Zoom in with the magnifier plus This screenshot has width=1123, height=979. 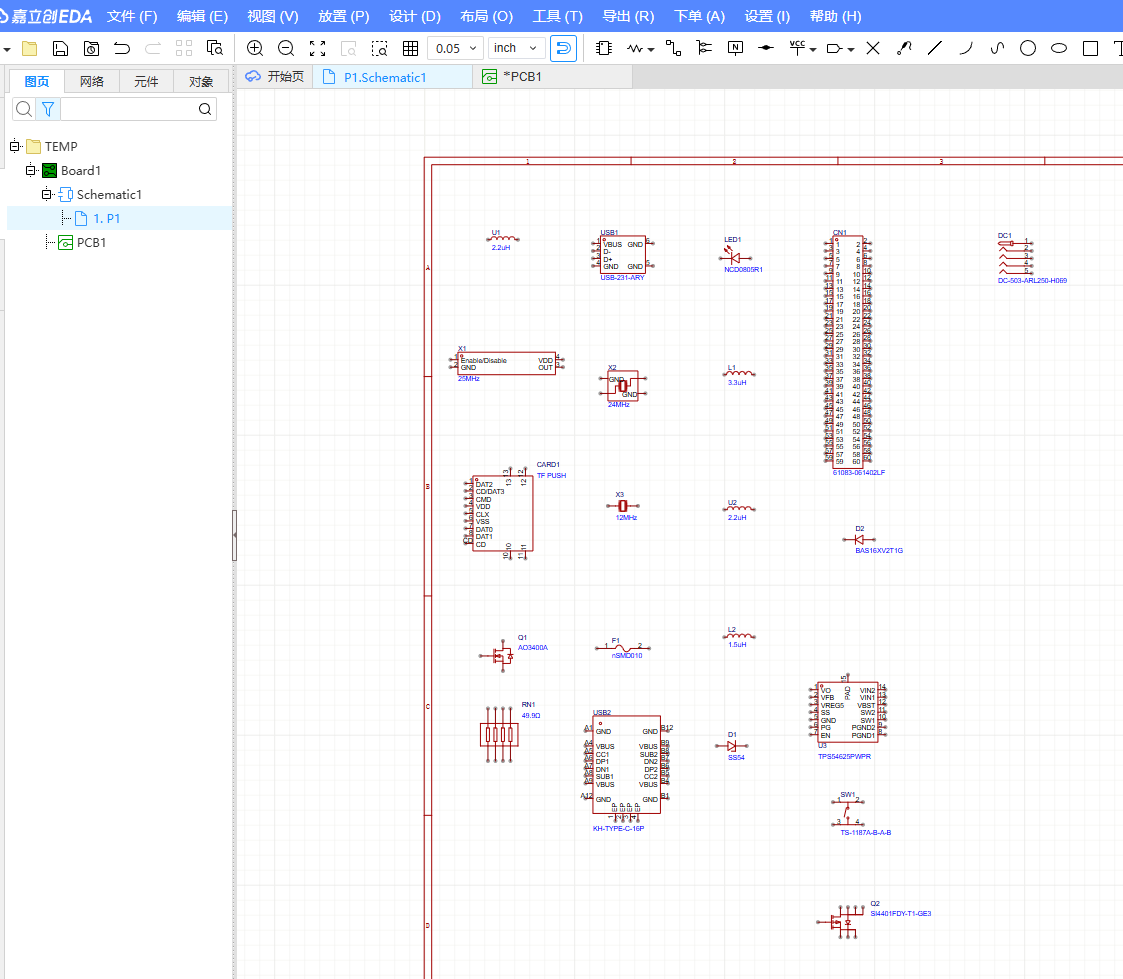tap(254, 49)
